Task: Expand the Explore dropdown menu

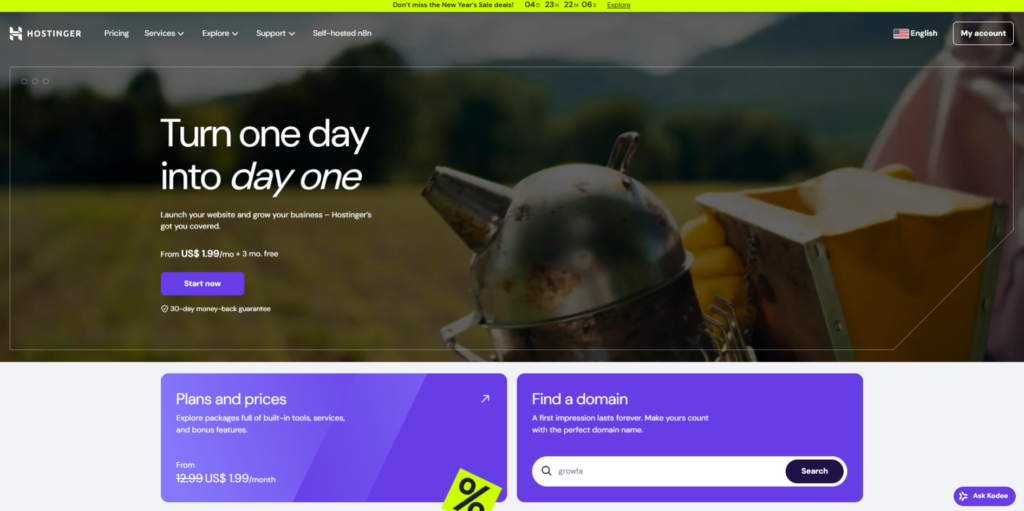Action: [x=220, y=33]
